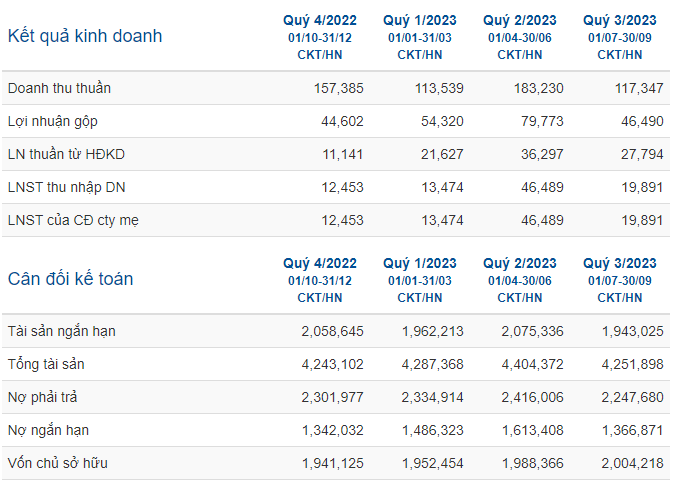The image size is (673, 483).
Task: Click the "Vốn chủ sở hữu" row label
Action: coord(58,463)
